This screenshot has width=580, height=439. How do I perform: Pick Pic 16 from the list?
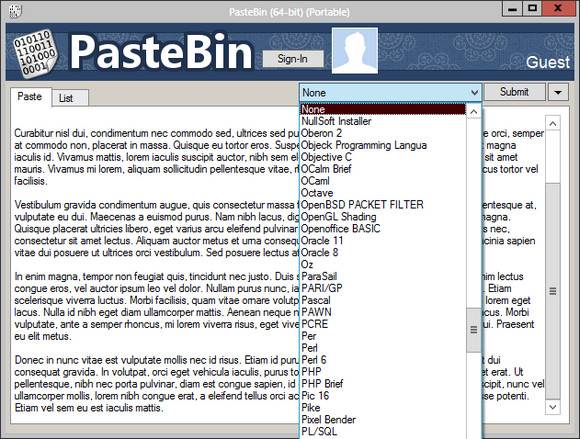pos(383,396)
